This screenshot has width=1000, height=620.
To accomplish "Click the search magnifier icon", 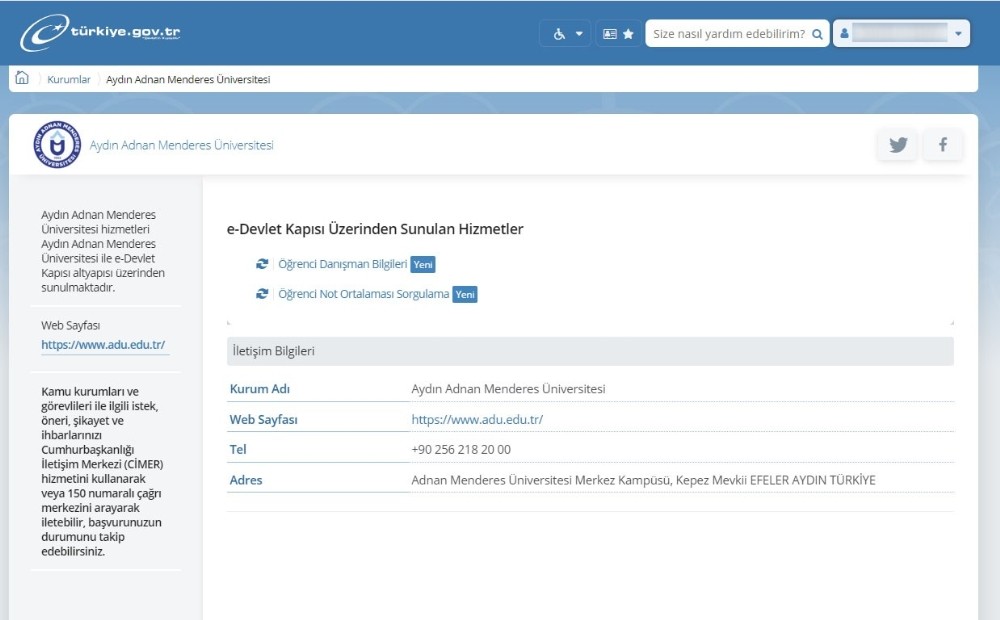I will (818, 33).
